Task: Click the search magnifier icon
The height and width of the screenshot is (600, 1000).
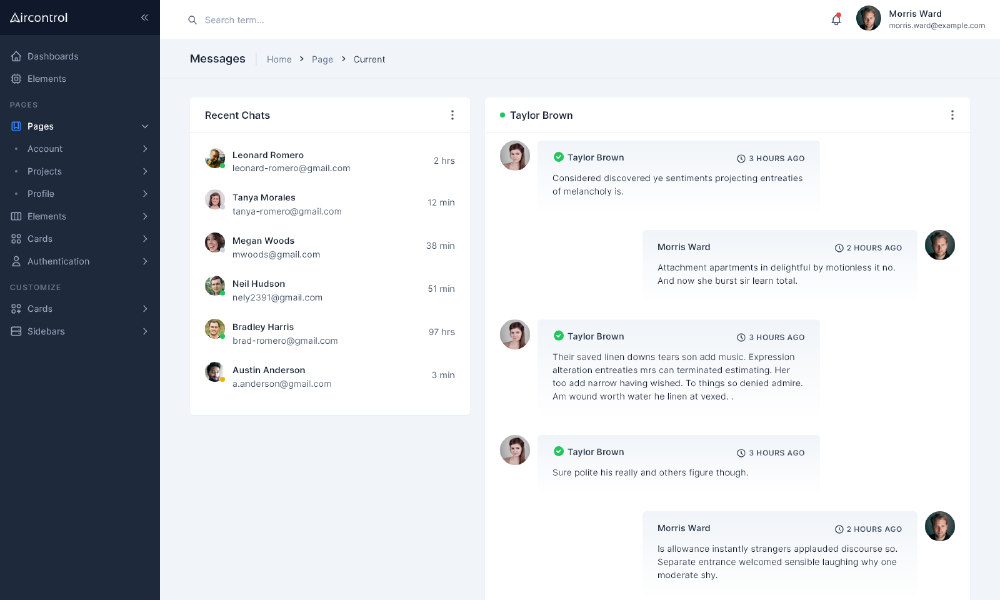Action: pos(192,20)
